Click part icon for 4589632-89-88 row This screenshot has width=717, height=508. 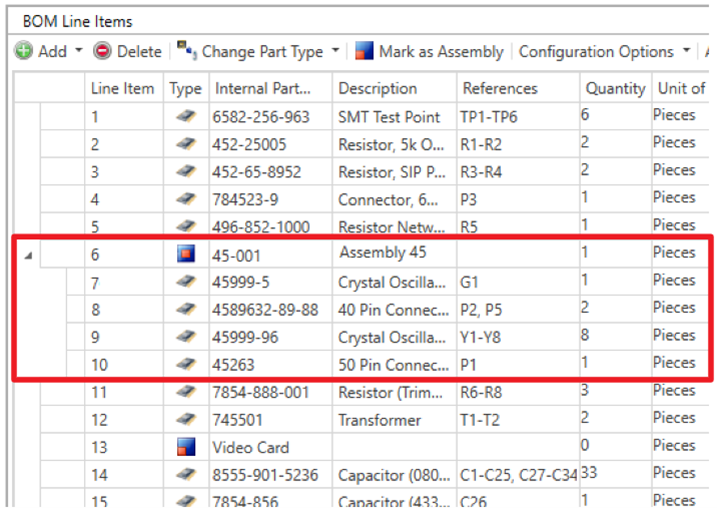(x=186, y=310)
